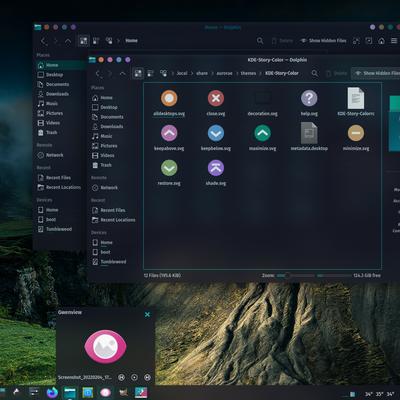Open Downloads in the KDE-Story-Color window sidebar

pos(107,127)
